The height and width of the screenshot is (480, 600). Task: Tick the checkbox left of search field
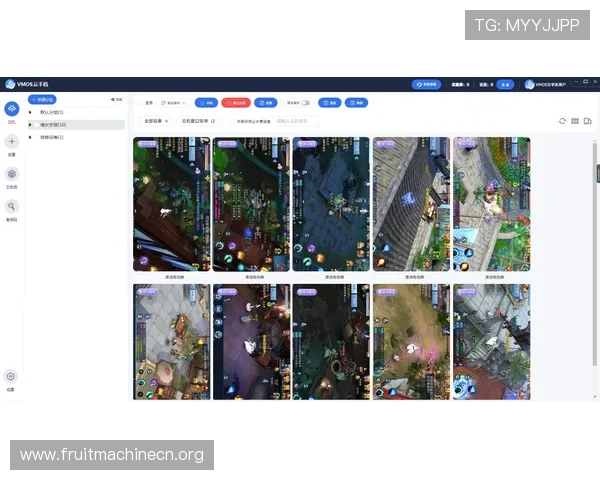click(232, 121)
